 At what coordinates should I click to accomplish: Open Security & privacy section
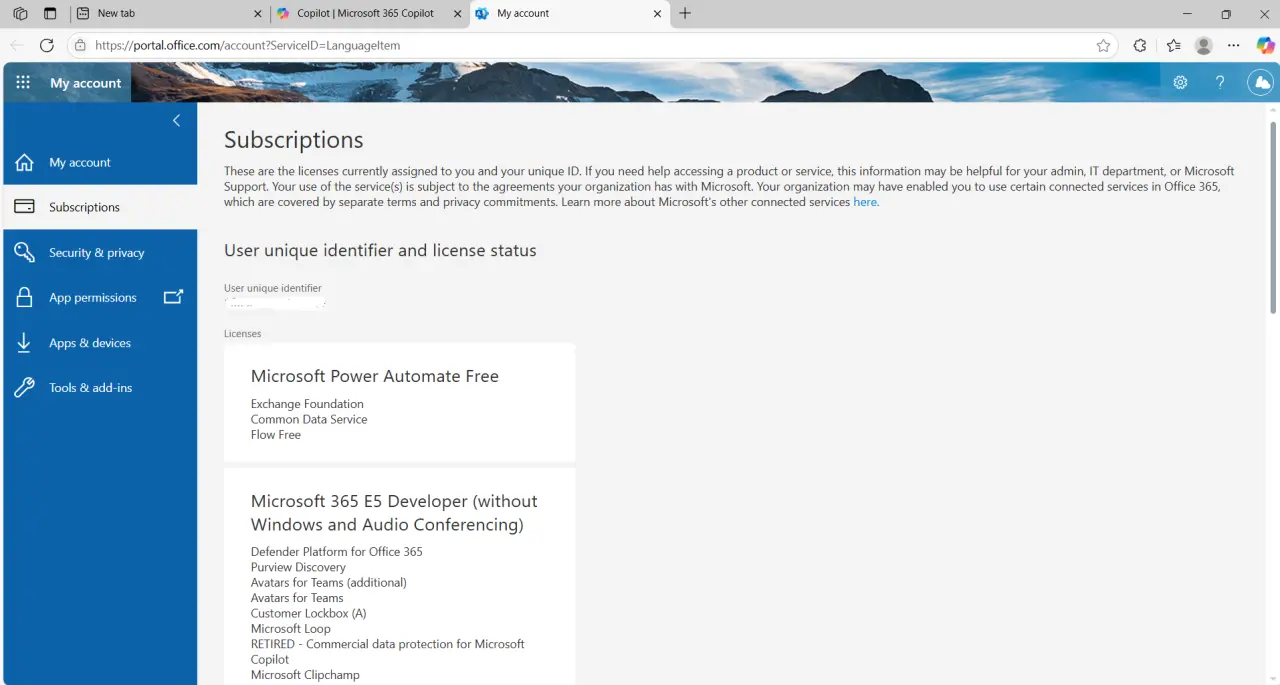[100, 253]
